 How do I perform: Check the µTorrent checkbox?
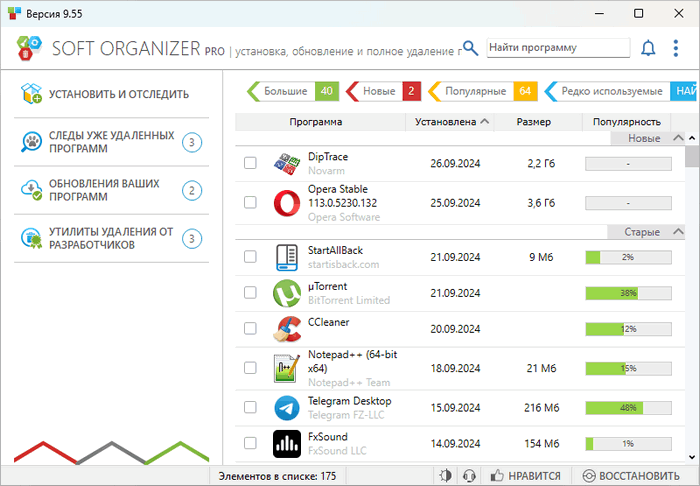[x=250, y=293]
